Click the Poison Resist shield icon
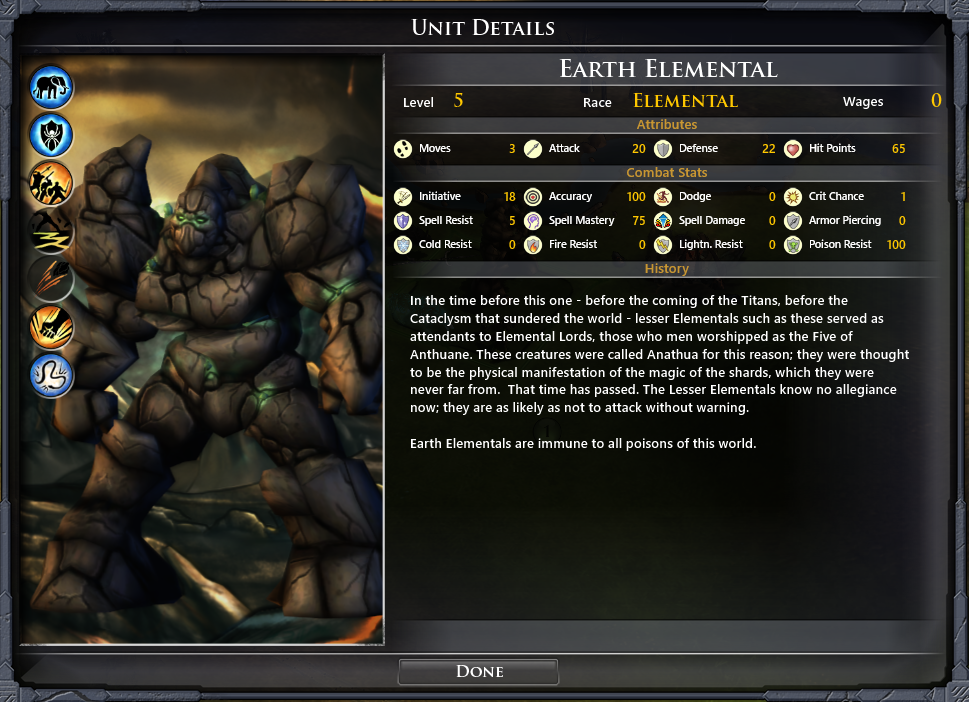Image resolution: width=969 pixels, height=702 pixels. (x=793, y=245)
